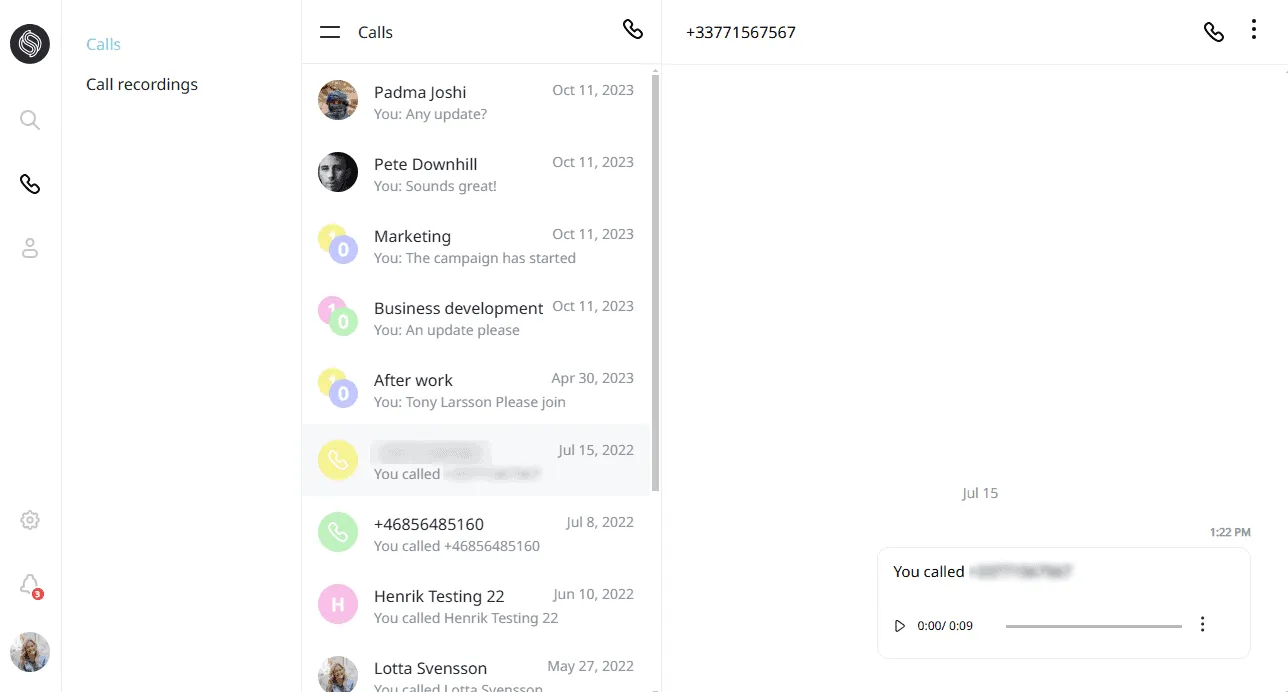Open the settings gear icon
This screenshot has height=692, width=1288.
[x=30, y=520]
